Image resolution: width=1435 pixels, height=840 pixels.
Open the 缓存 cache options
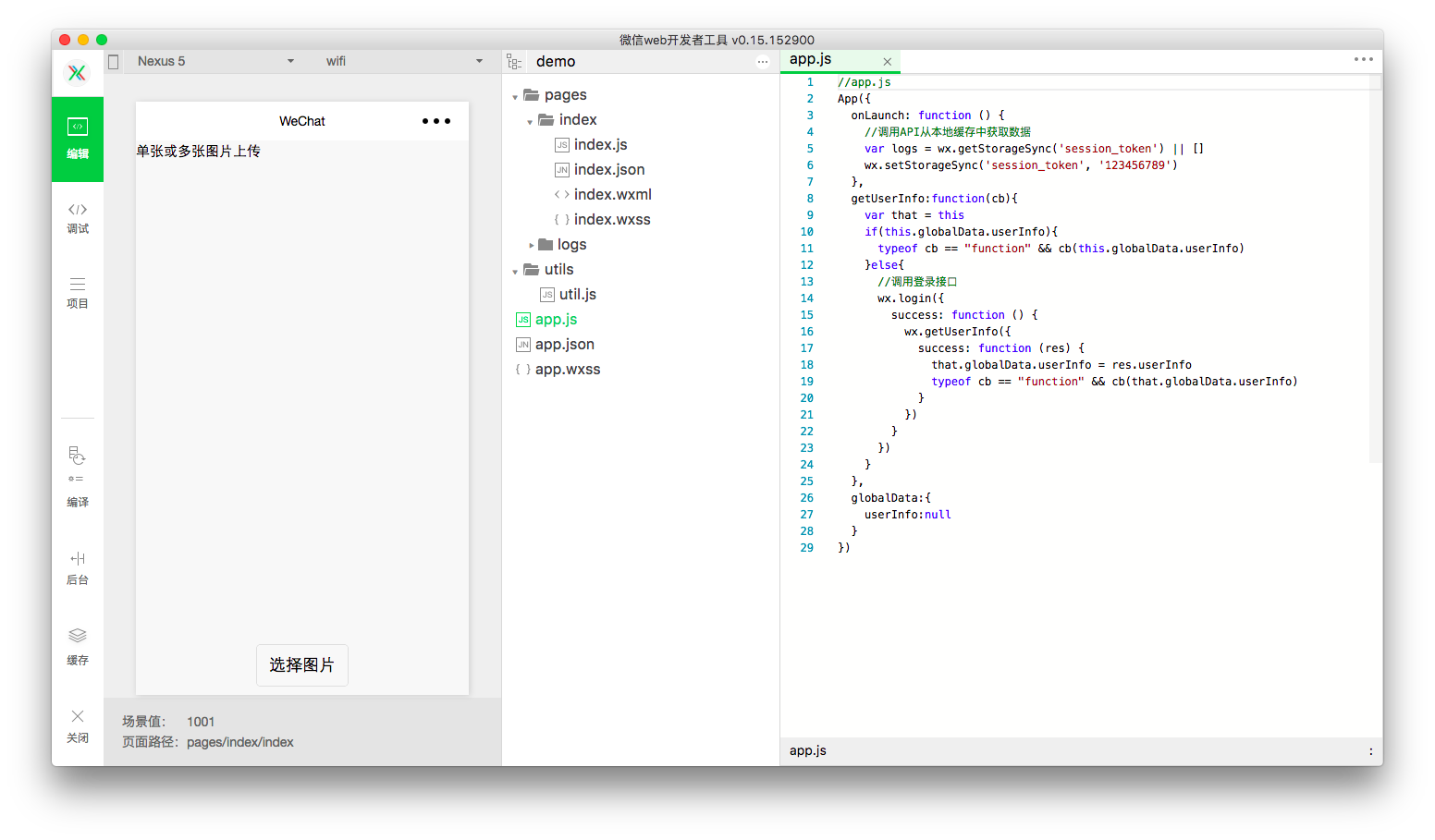point(78,647)
